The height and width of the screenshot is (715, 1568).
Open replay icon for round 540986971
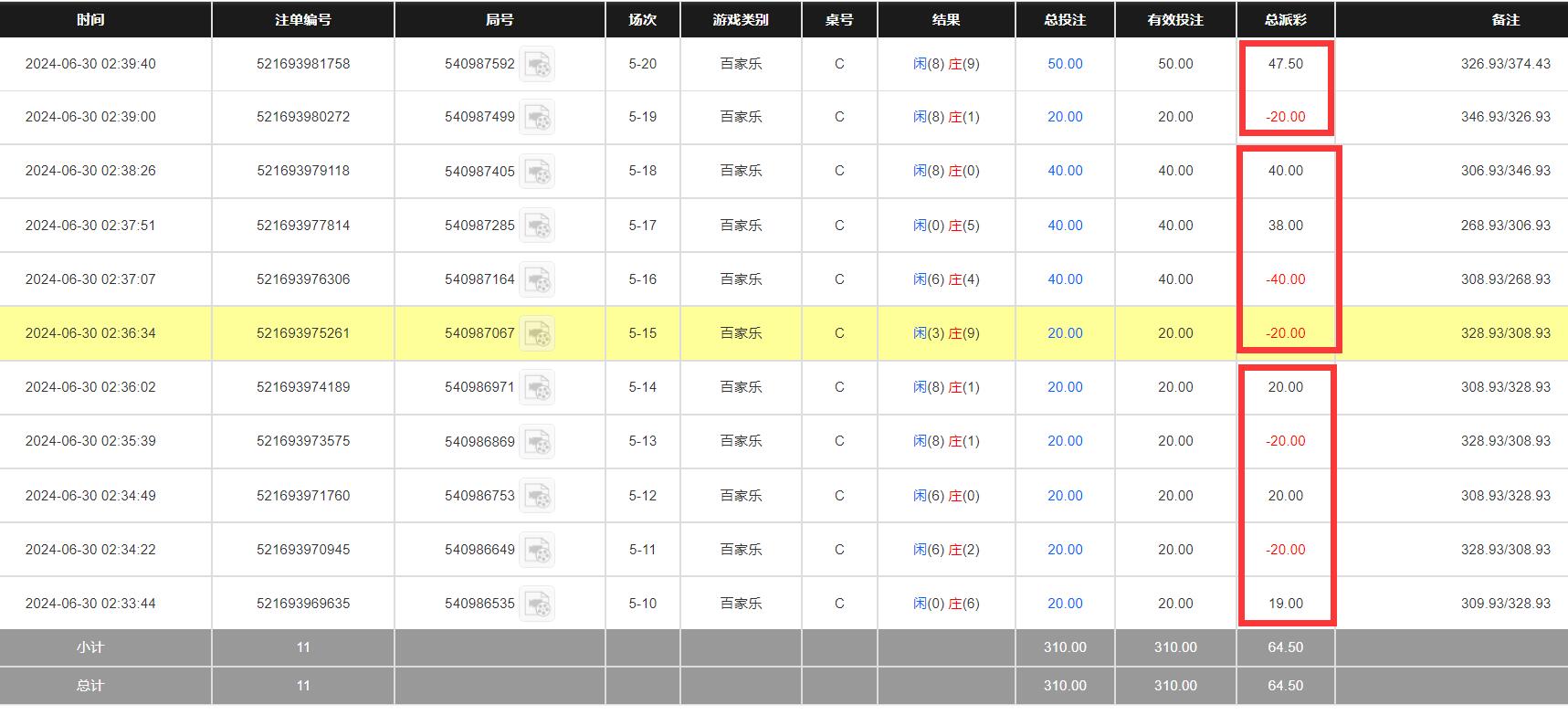[x=537, y=387]
